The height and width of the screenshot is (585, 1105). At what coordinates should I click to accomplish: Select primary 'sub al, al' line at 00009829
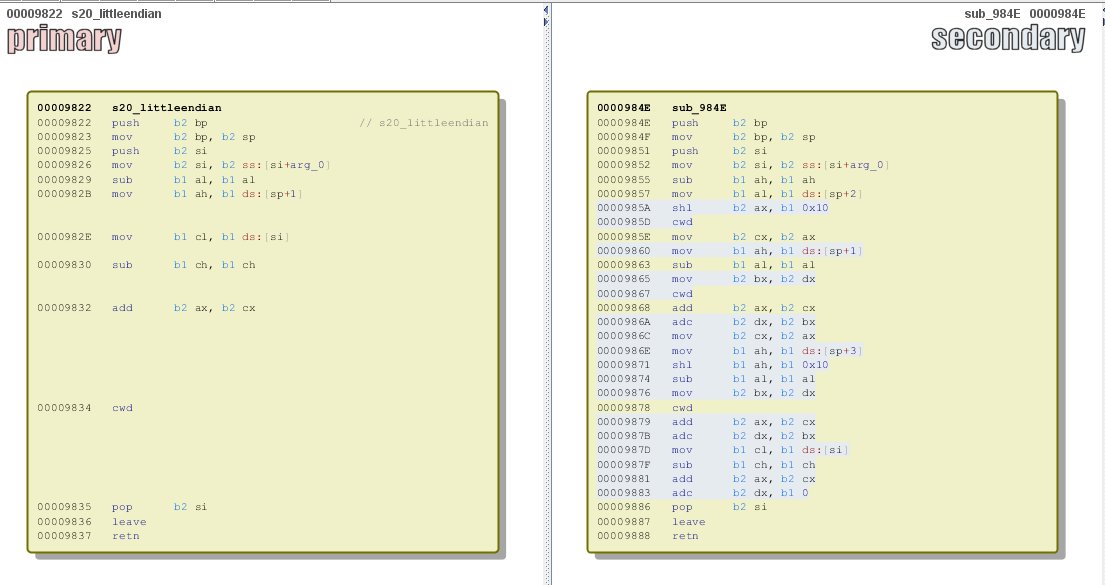pos(147,180)
